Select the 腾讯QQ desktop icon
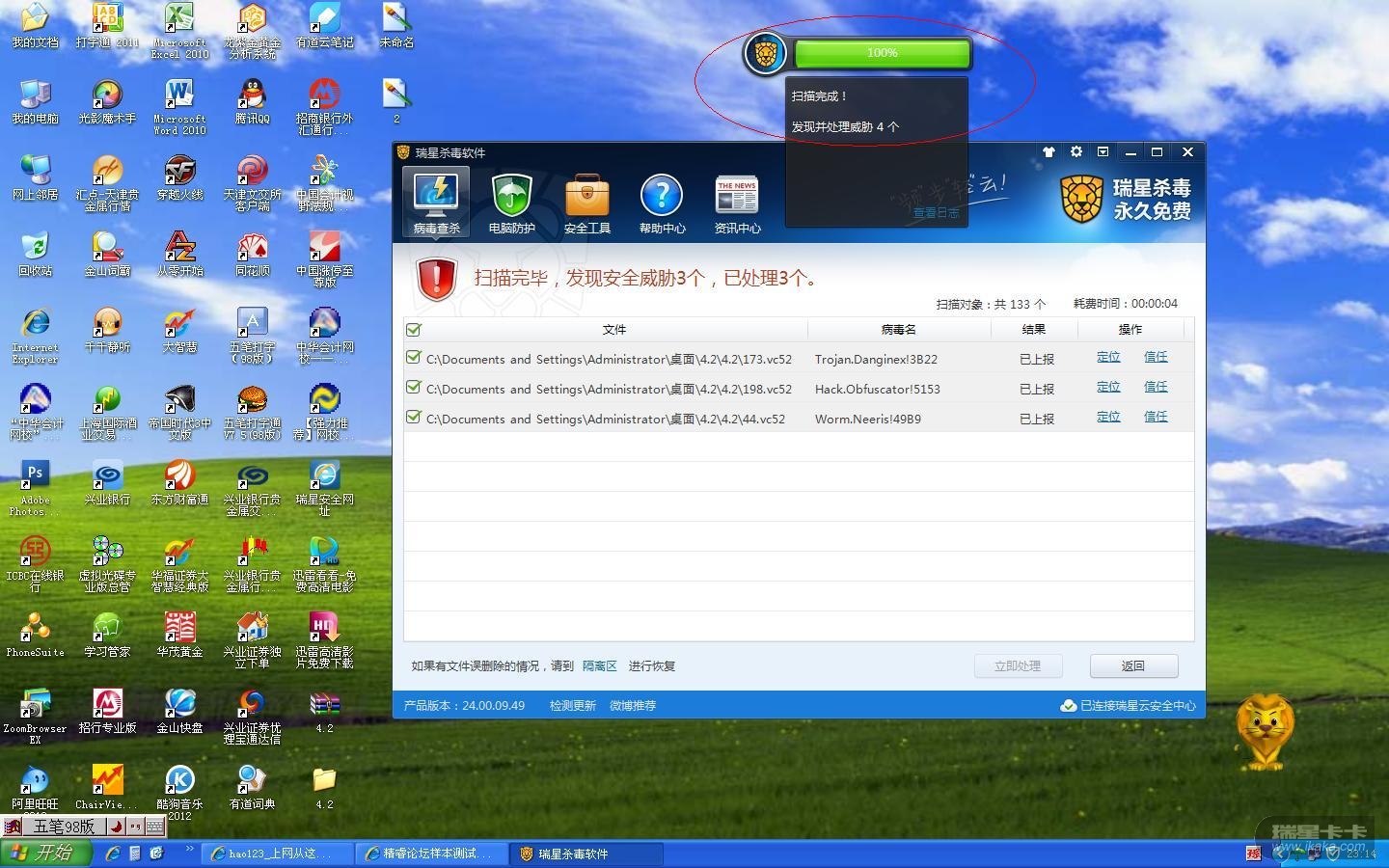The height and width of the screenshot is (868, 1389). (252, 101)
